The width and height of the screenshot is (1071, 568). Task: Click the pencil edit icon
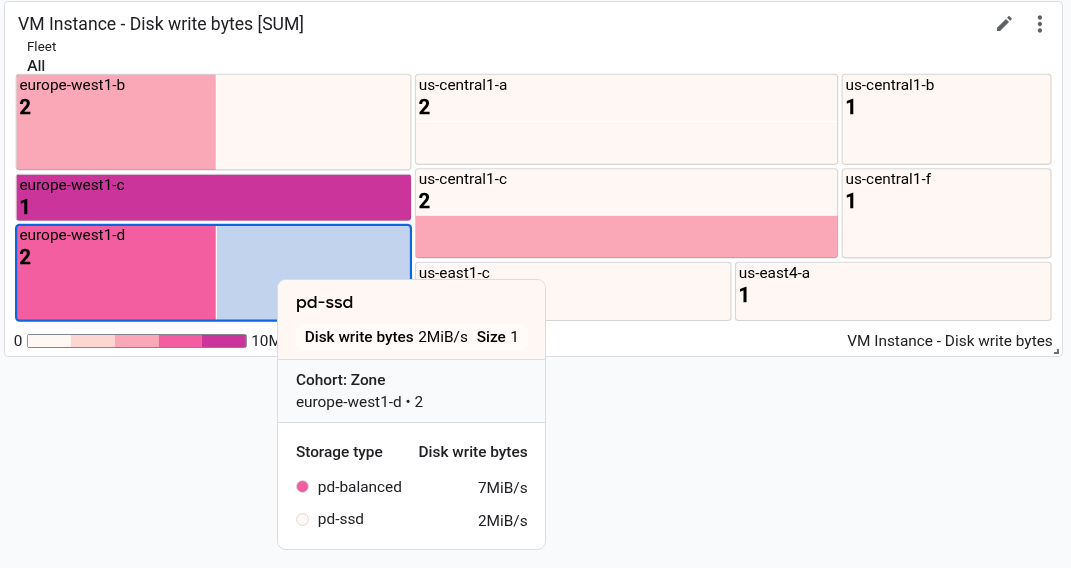click(x=1004, y=24)
